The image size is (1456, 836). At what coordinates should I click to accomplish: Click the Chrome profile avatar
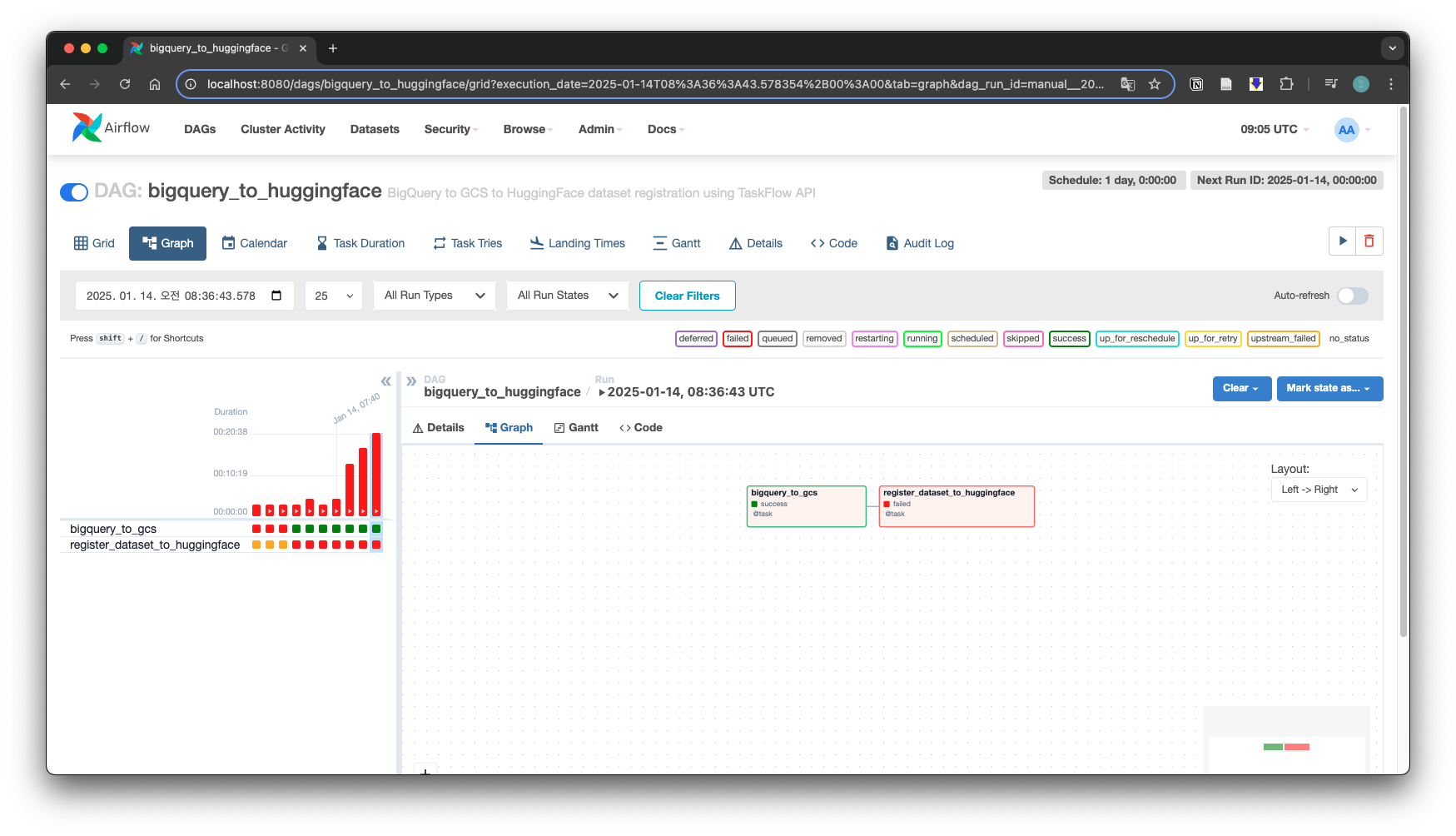click(1361, 84)
